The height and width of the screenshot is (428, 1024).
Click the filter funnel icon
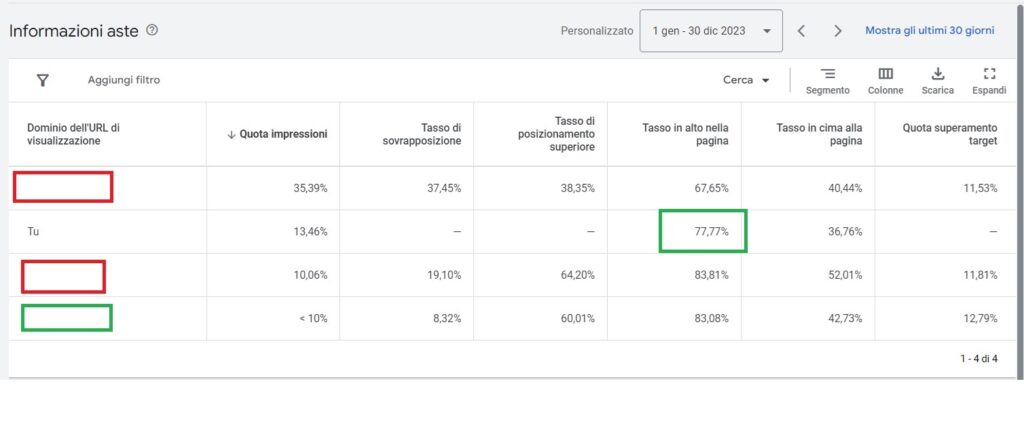[x=42, y=80]
